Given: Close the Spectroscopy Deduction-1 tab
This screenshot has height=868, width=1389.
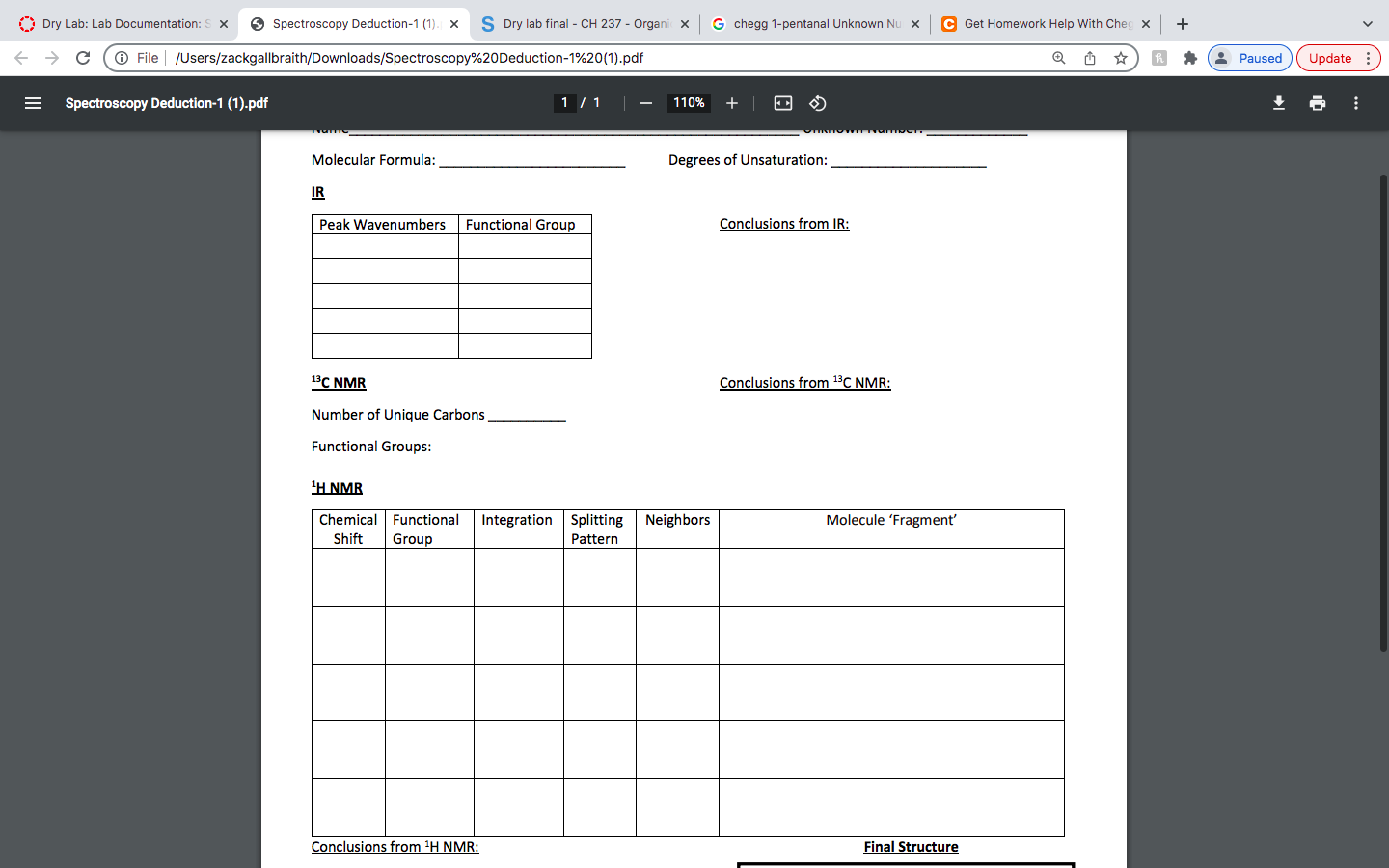Looking at the screenshot, I should [454, 24].
